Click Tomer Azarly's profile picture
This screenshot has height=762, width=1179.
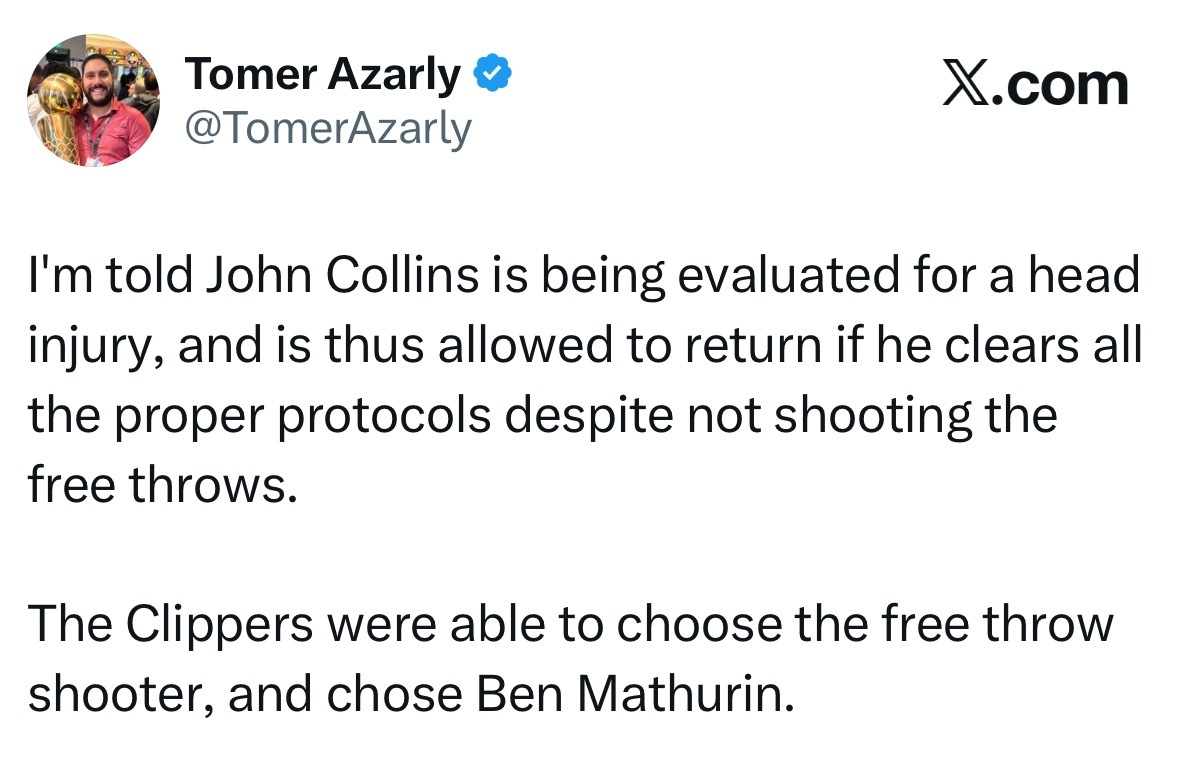[94, 100]
